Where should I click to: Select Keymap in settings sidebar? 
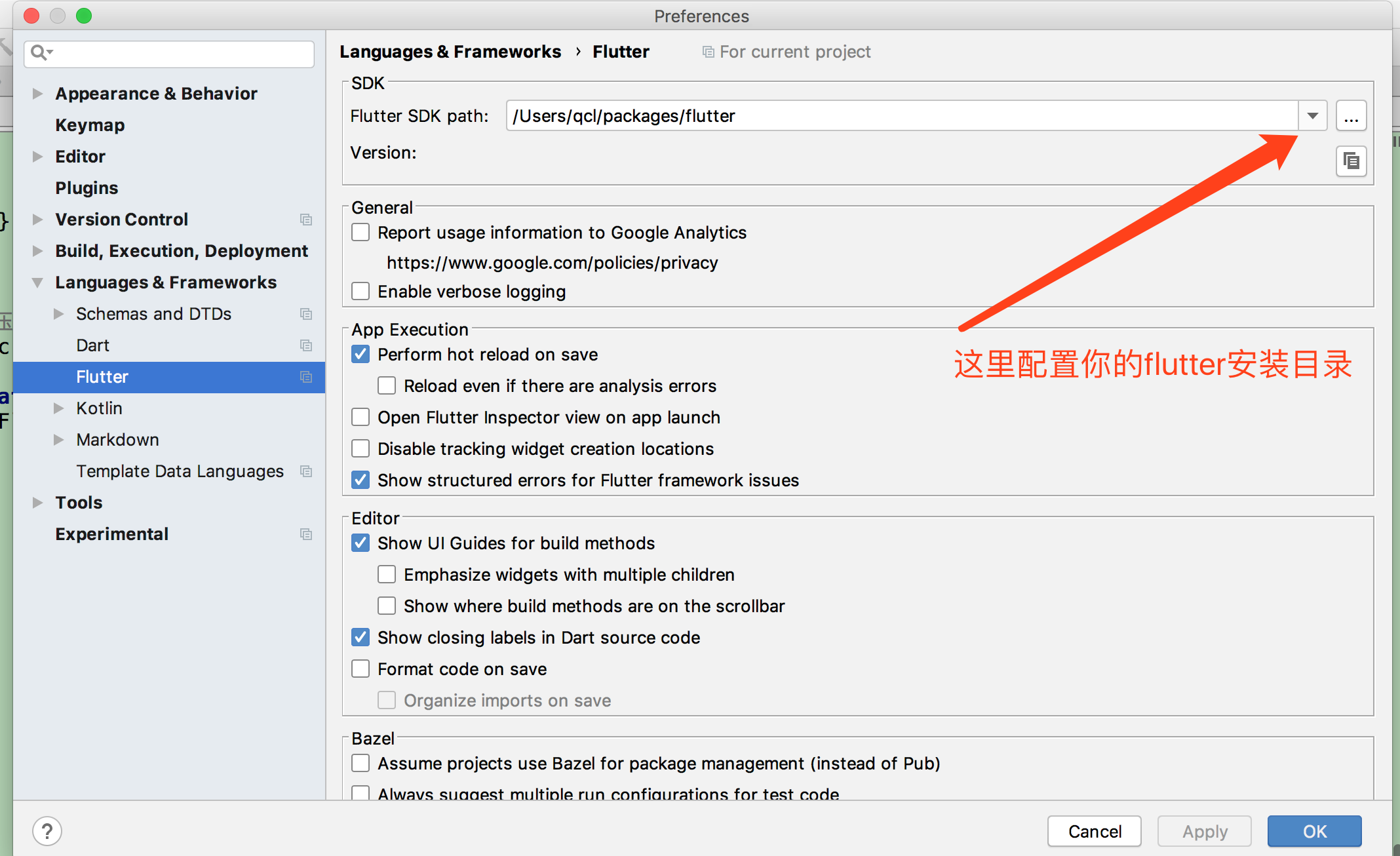[x=90, y=125]
